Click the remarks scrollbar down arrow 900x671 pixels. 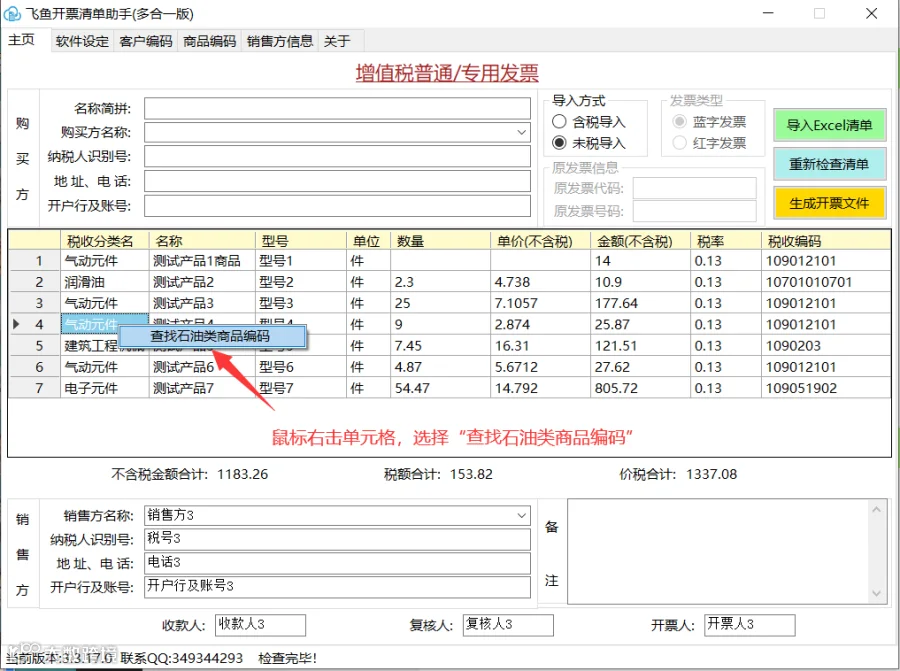click(x=876, y=594)
